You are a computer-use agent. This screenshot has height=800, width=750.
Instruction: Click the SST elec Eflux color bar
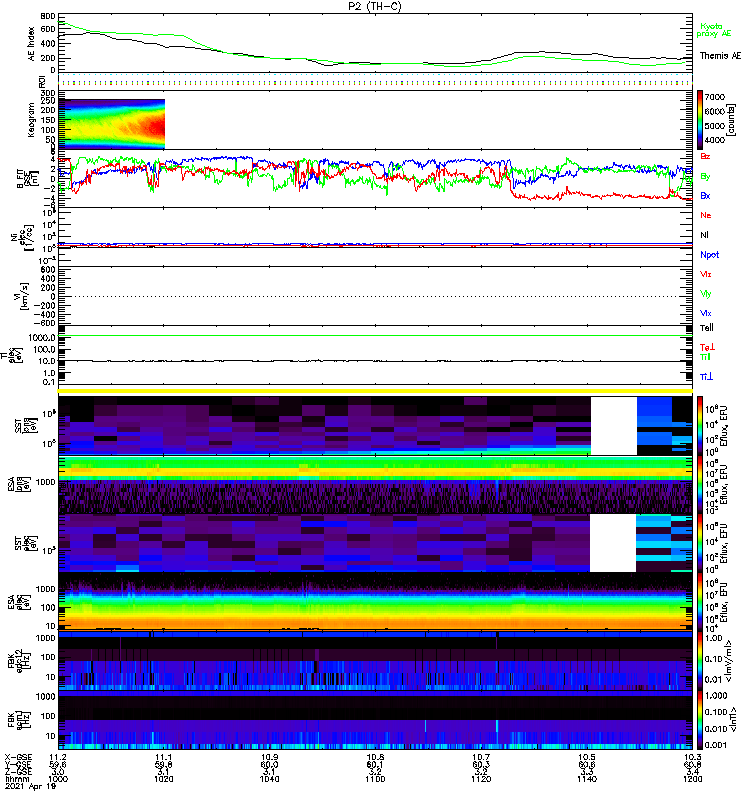pos(699,543)
